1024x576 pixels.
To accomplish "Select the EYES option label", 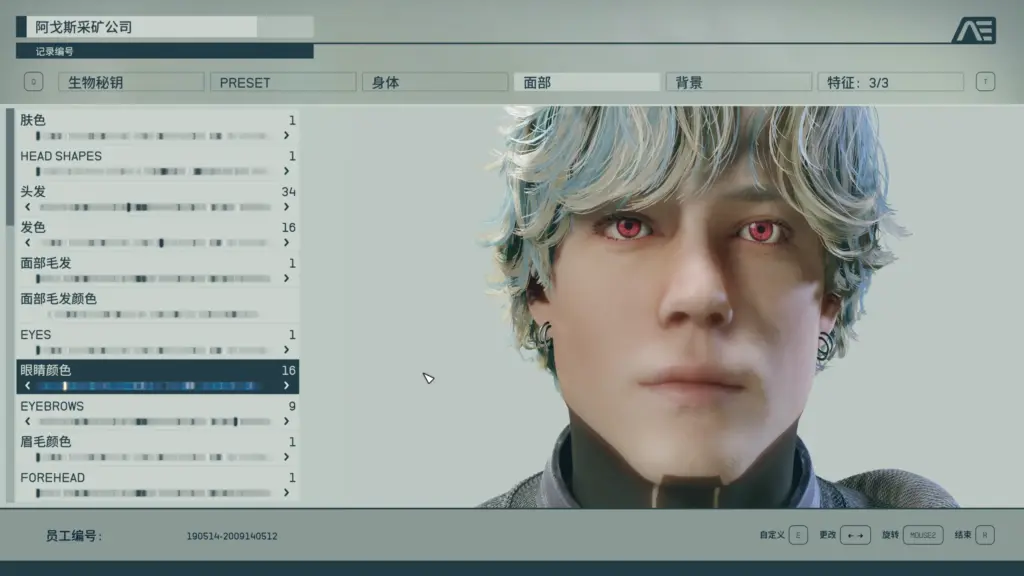I will pyautogui.click(x=35, y=334).
